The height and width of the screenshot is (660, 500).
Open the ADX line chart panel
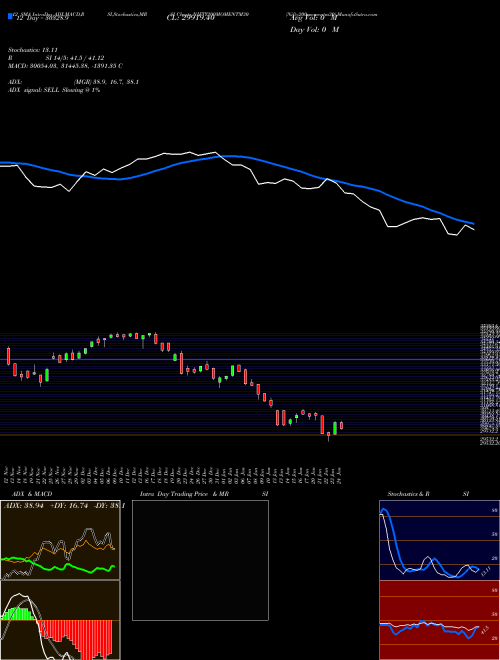(60, 540)
